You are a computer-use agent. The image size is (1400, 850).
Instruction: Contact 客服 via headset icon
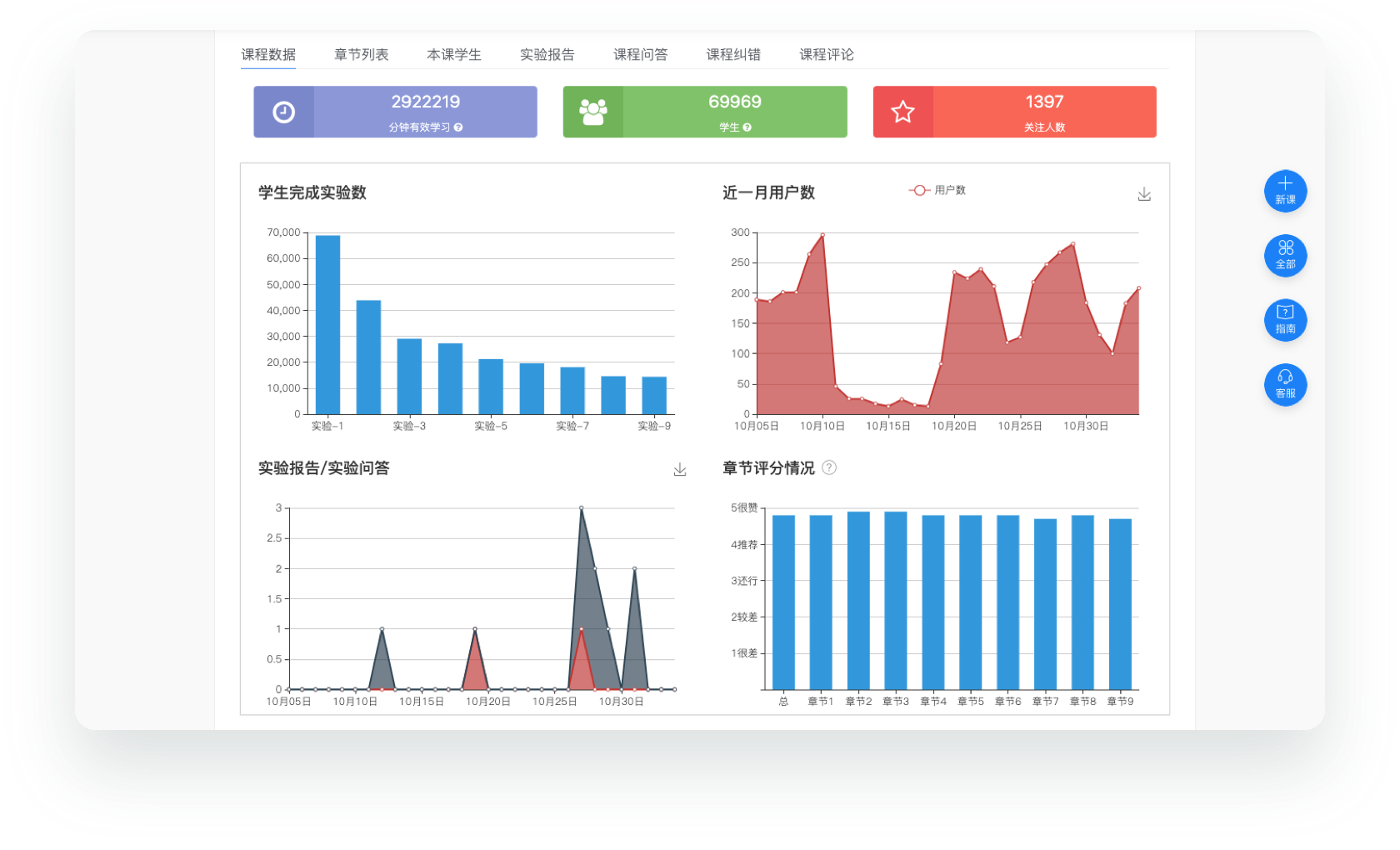tap(1285, 384)
